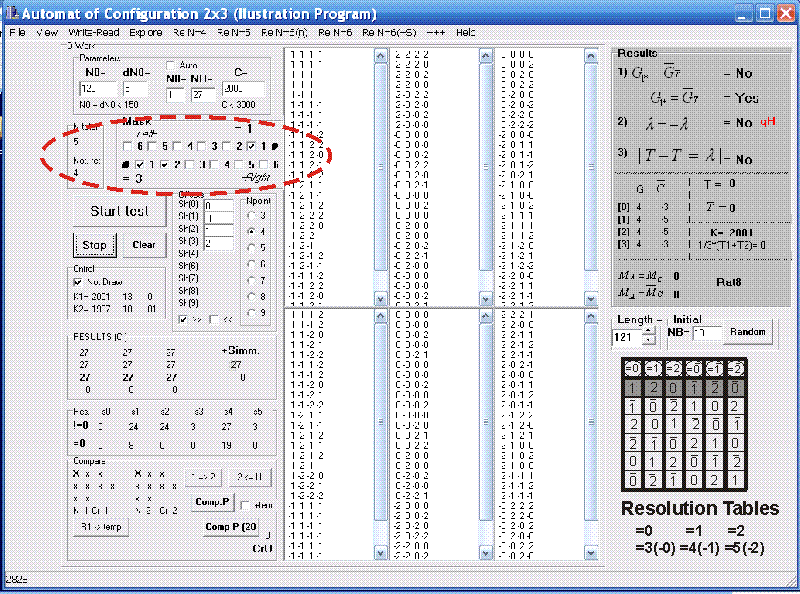Click the Stop button
The image size is (800, 594).
point(94,245)
